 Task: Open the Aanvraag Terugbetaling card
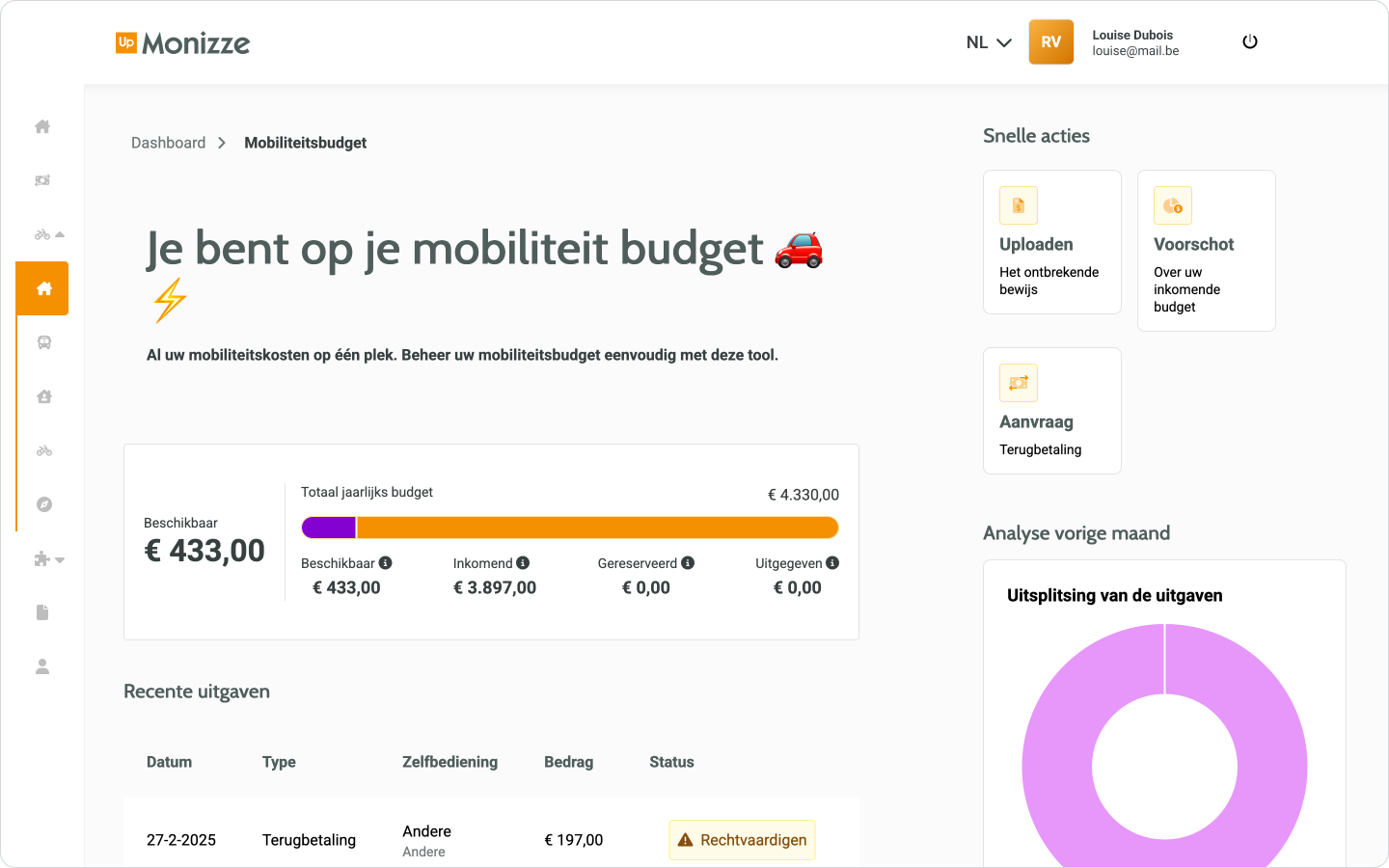click(1051, 411)
